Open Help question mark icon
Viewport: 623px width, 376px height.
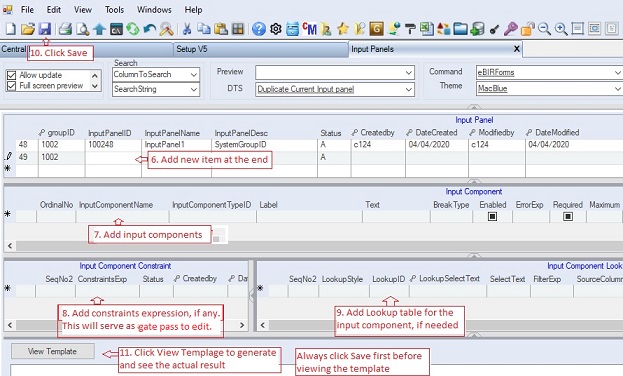coord(259,29)
